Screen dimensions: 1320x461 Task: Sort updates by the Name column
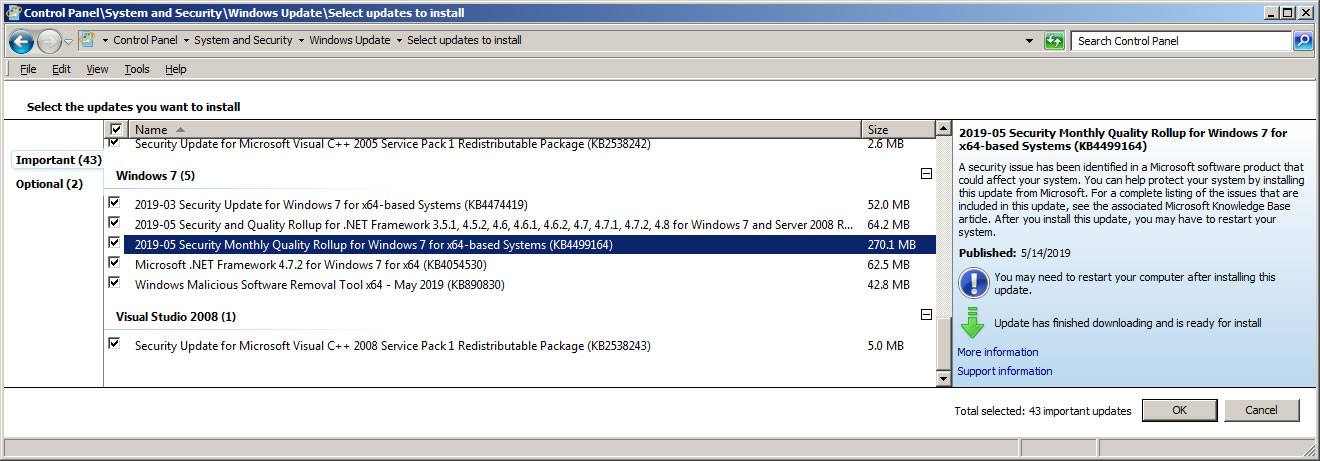[495, 129]
